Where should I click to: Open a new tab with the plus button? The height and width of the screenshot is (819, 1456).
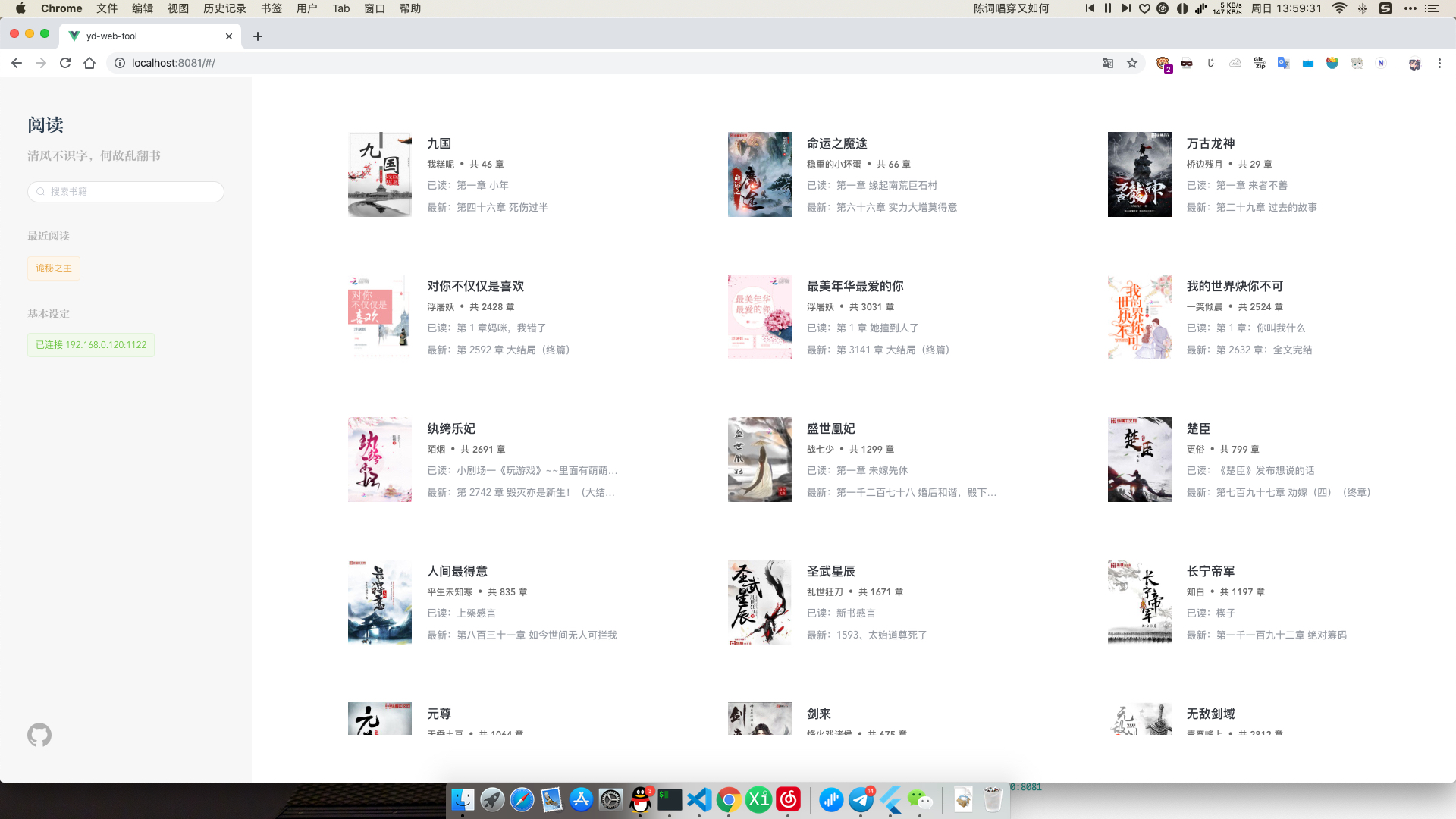tap(258, 36)
